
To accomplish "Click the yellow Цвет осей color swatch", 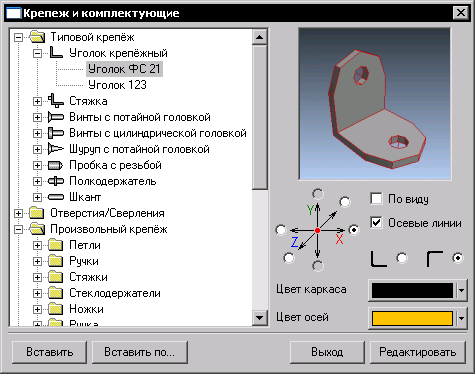I will click(412, 318).
